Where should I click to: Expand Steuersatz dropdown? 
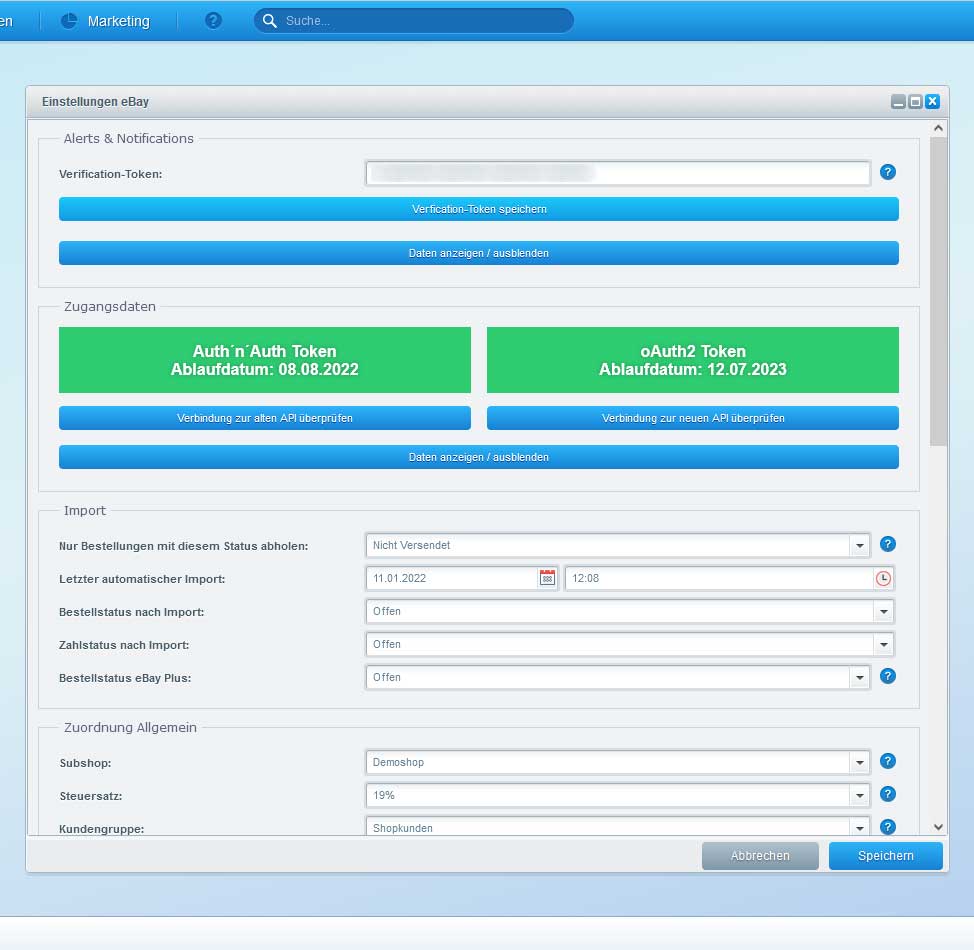pos(860,795)
